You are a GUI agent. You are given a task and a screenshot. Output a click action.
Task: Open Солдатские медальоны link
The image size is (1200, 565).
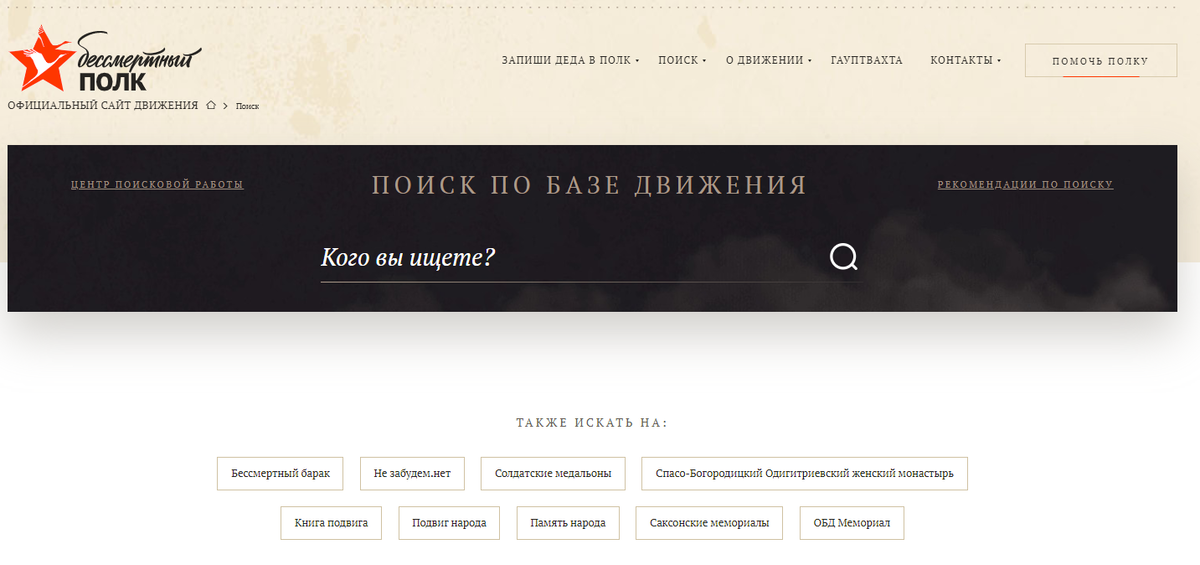(x=553, y=473)
